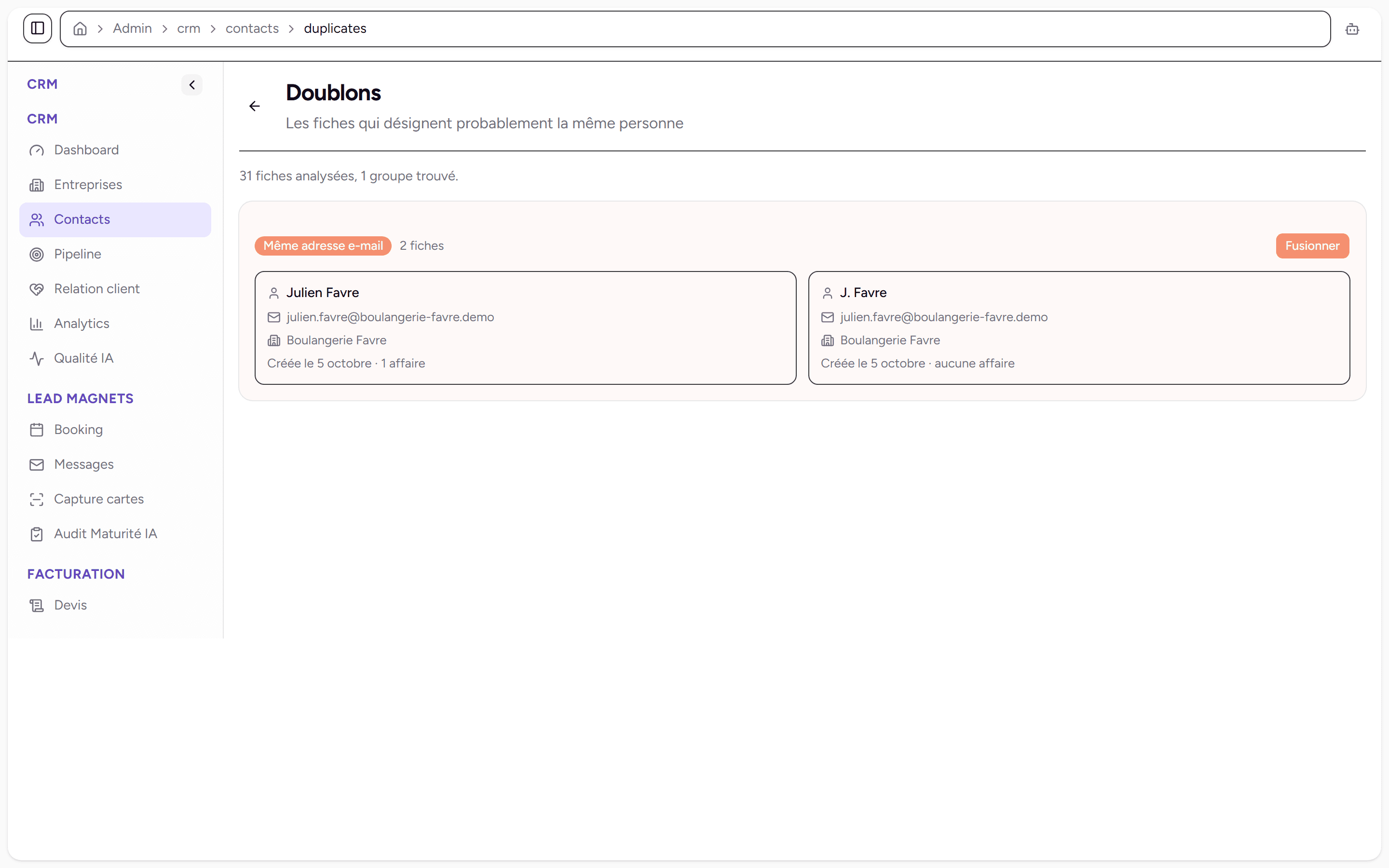Click 'Créée le 5 octobre · aucune affaire'
1389x868 pixels.
(917, 364)
